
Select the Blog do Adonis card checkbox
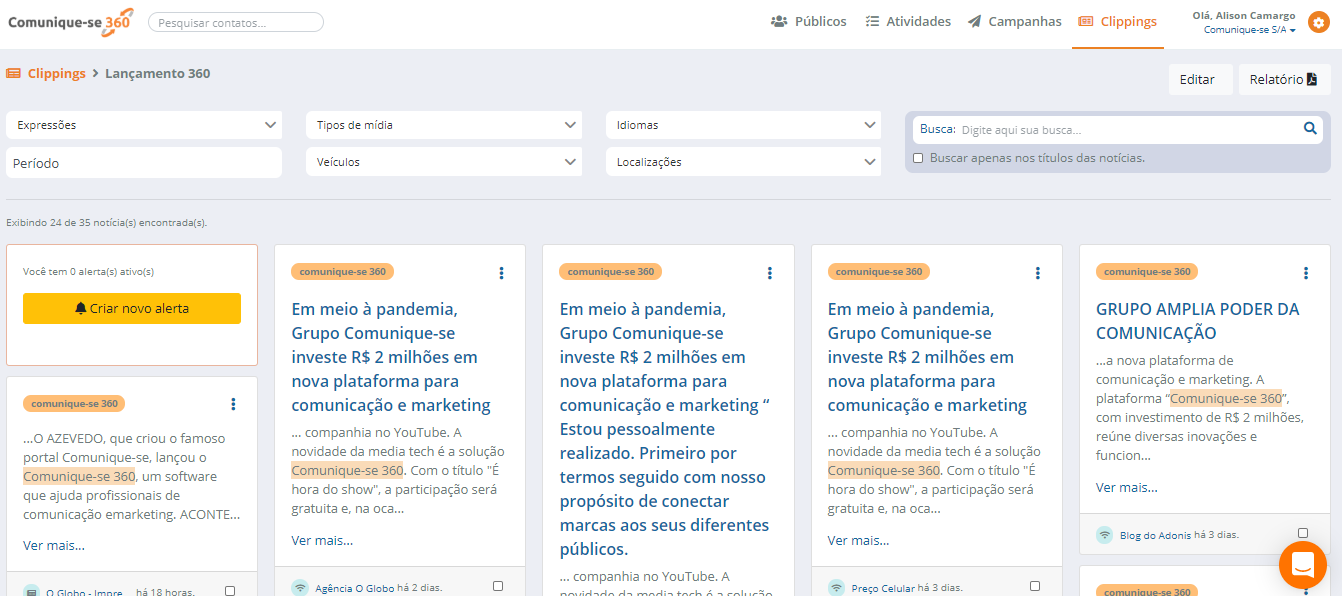click(1302, 533)
